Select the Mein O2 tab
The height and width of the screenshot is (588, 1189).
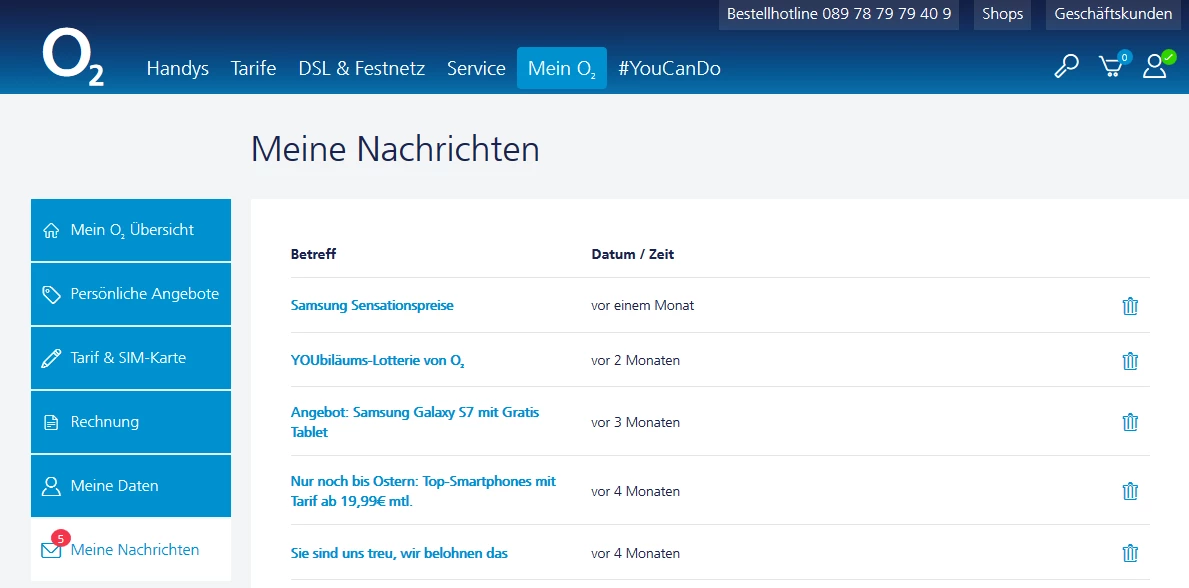tap(562, 69)
